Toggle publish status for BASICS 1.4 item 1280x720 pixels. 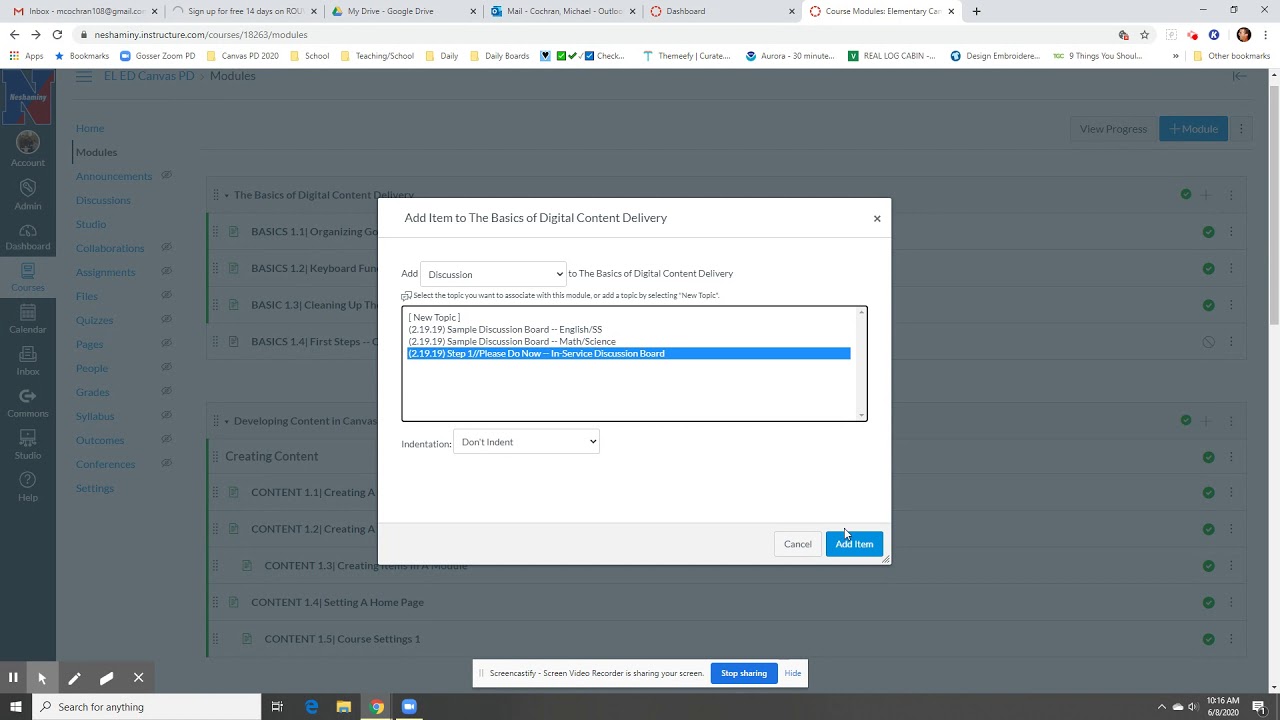(x=1208, y=341)
